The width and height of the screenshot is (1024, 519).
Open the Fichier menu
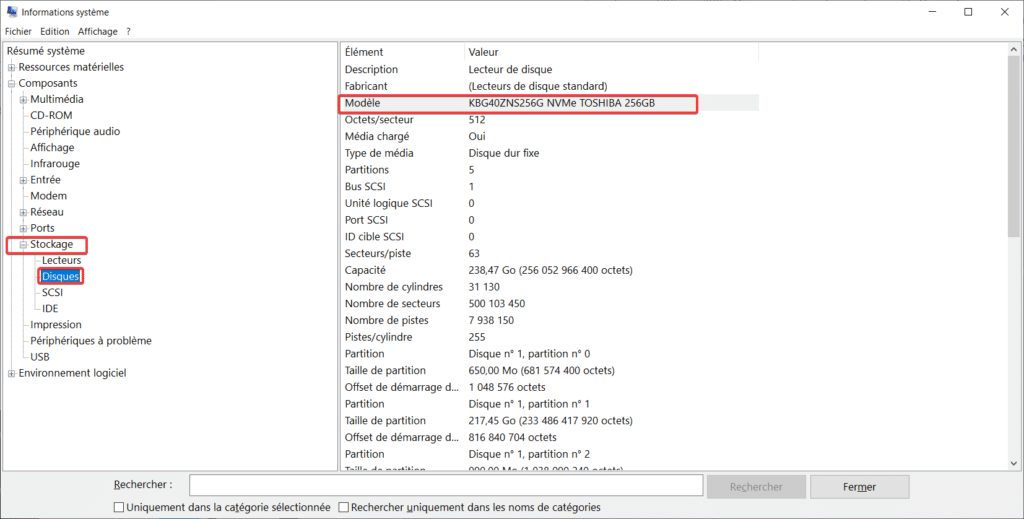(19, 31)
